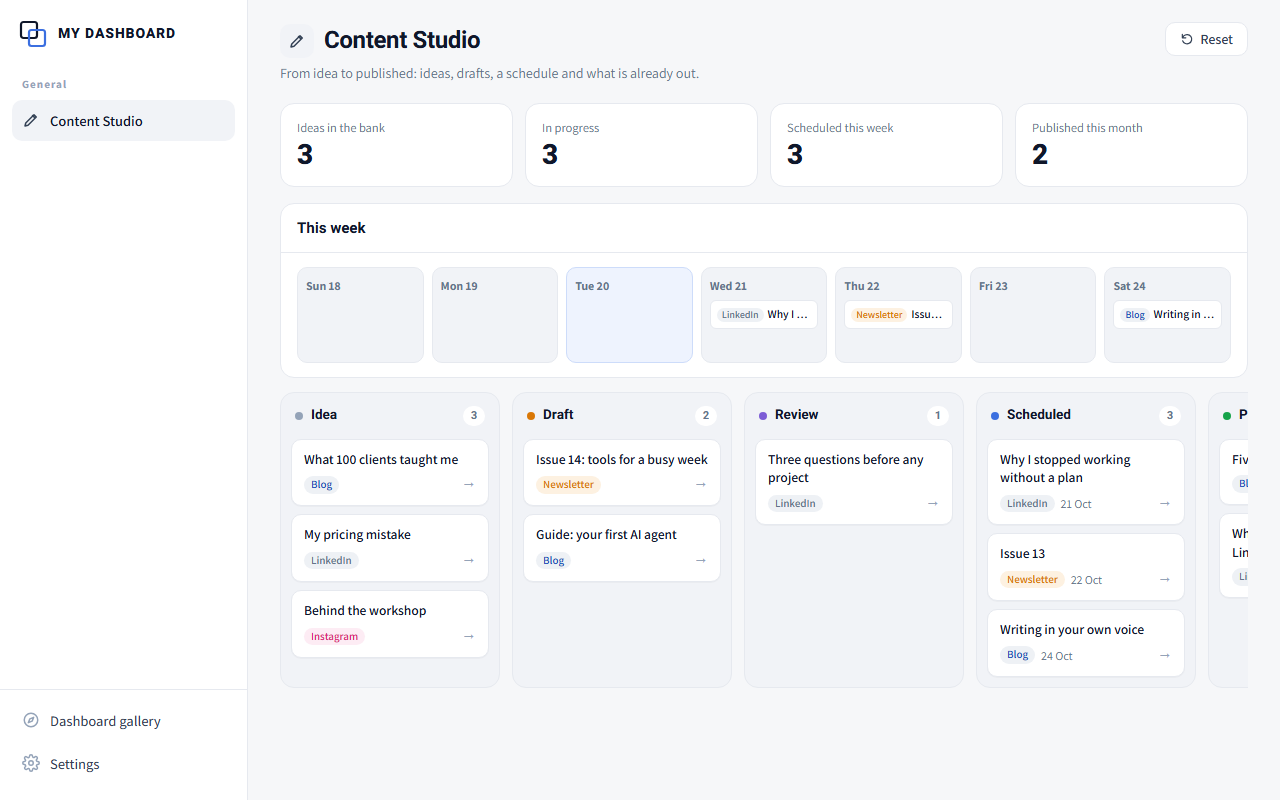1280x800 pixels.
Task: Open the Blog item on Sat 24
Action: click(x=1167, y=315)
